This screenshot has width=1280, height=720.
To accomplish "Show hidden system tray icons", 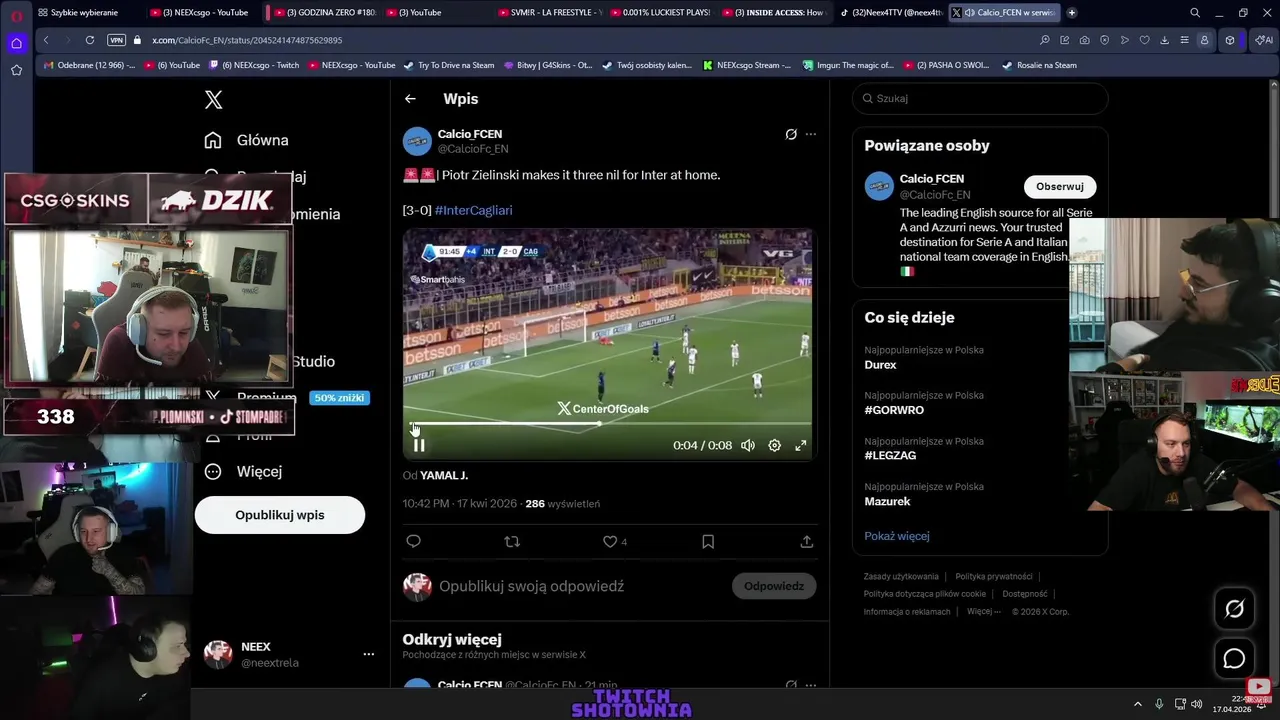I will (x=1137, y=704).
